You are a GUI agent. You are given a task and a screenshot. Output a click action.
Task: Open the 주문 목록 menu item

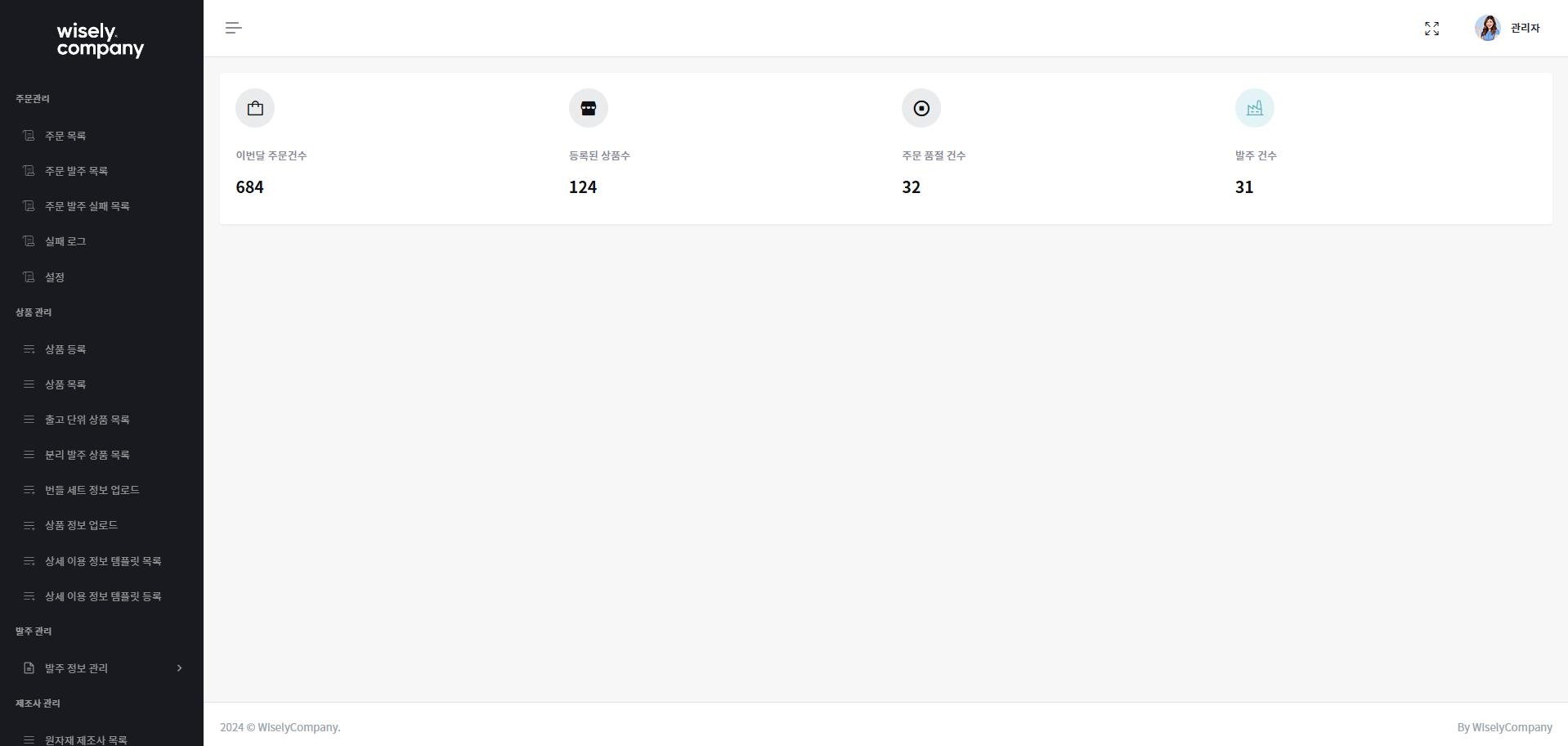click(65, 136)
